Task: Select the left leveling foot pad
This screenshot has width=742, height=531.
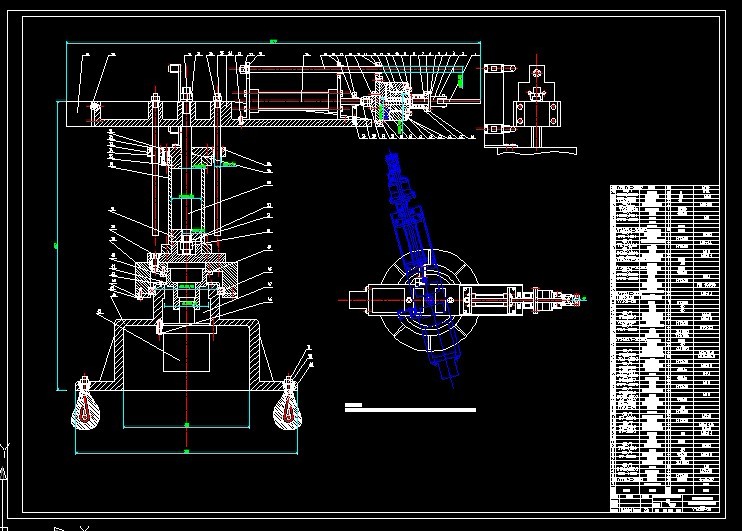Action: pyautogui.click(x=85, y=411)
